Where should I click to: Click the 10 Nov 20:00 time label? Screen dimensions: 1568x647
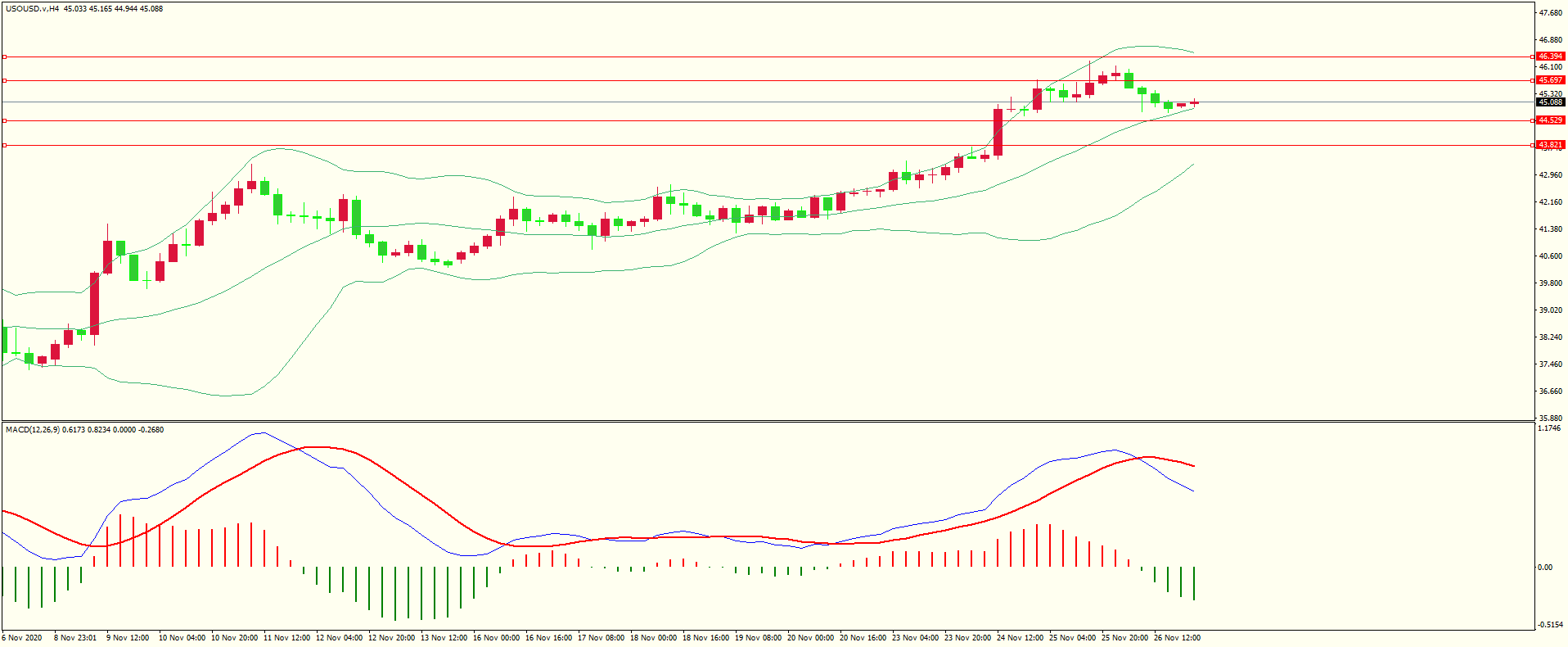(234, 638)
